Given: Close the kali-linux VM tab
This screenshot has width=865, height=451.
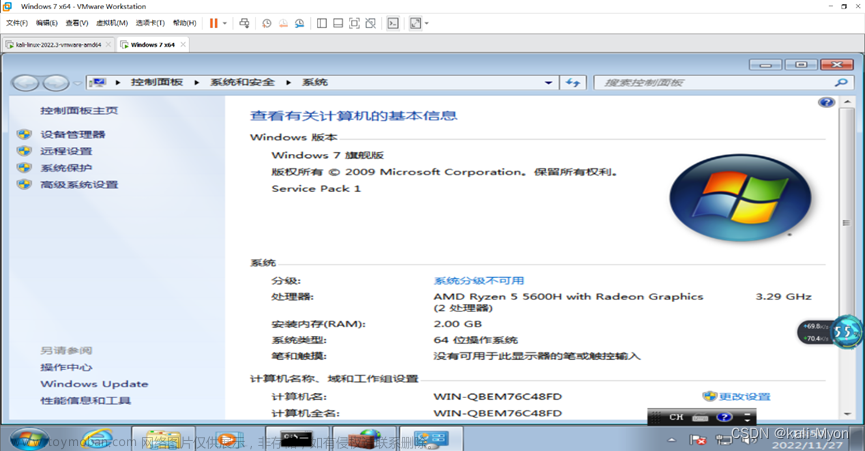Looking at the screenshot, I should tap(108, 45).
